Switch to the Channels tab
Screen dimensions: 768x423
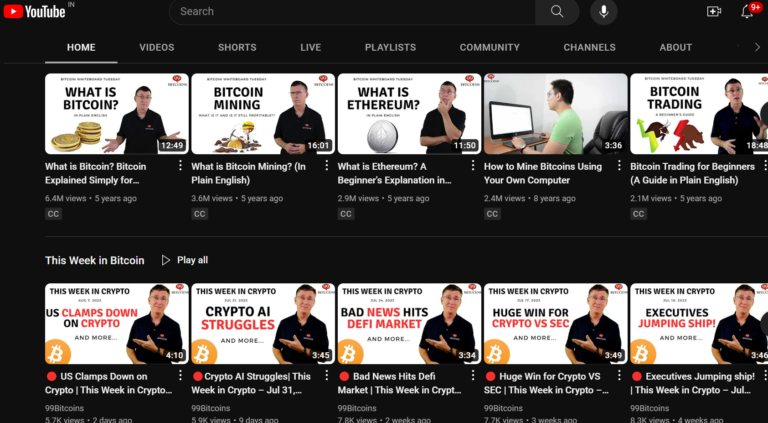point(589,47)
